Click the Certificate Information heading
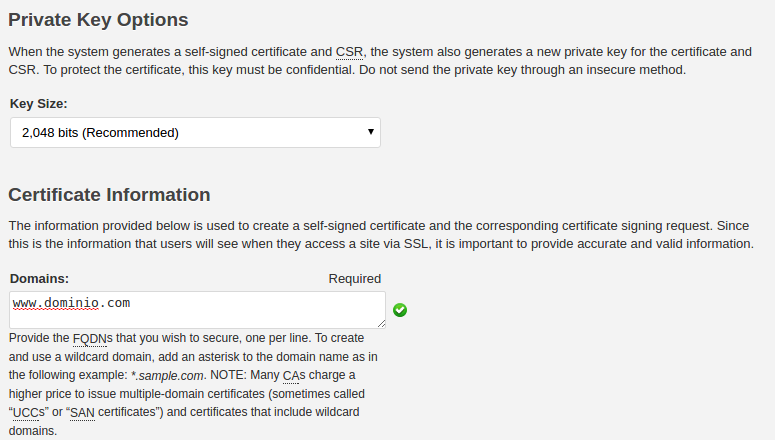The image size is (775, 440). [109, 195]
